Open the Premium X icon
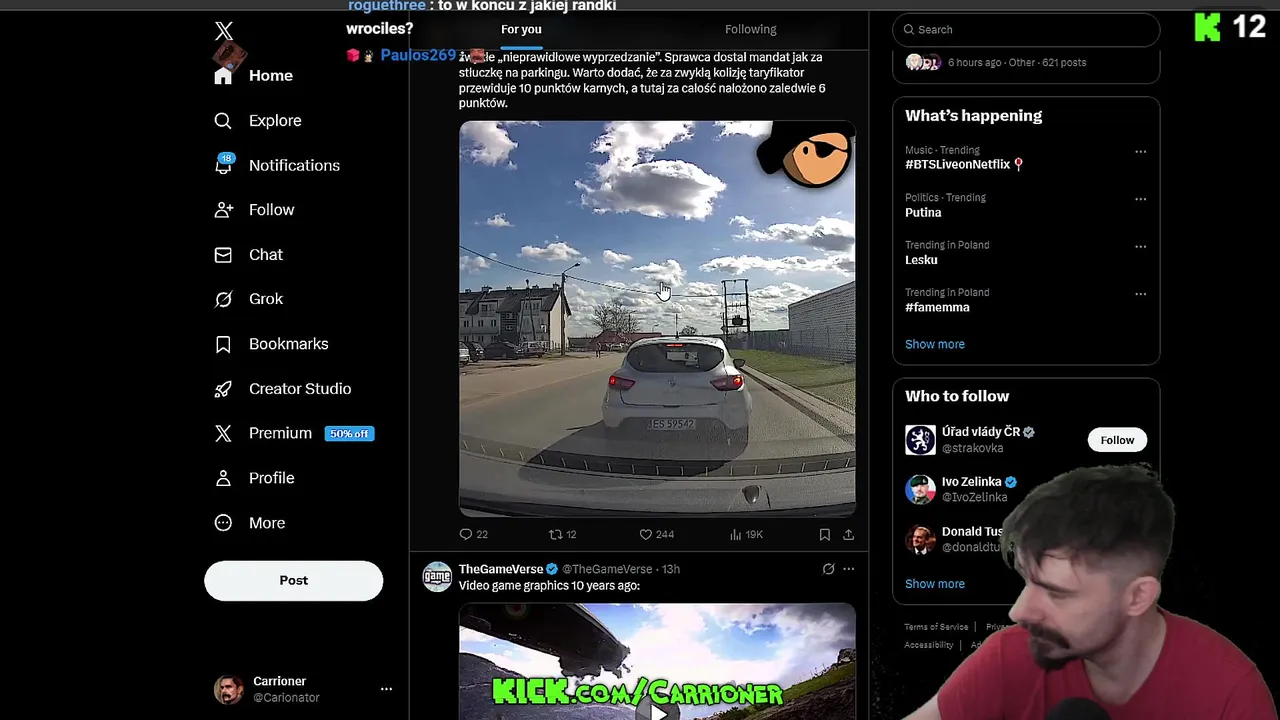Image resolution: width=1280 pixels, height=720 pixels. [x=223, y=433]
